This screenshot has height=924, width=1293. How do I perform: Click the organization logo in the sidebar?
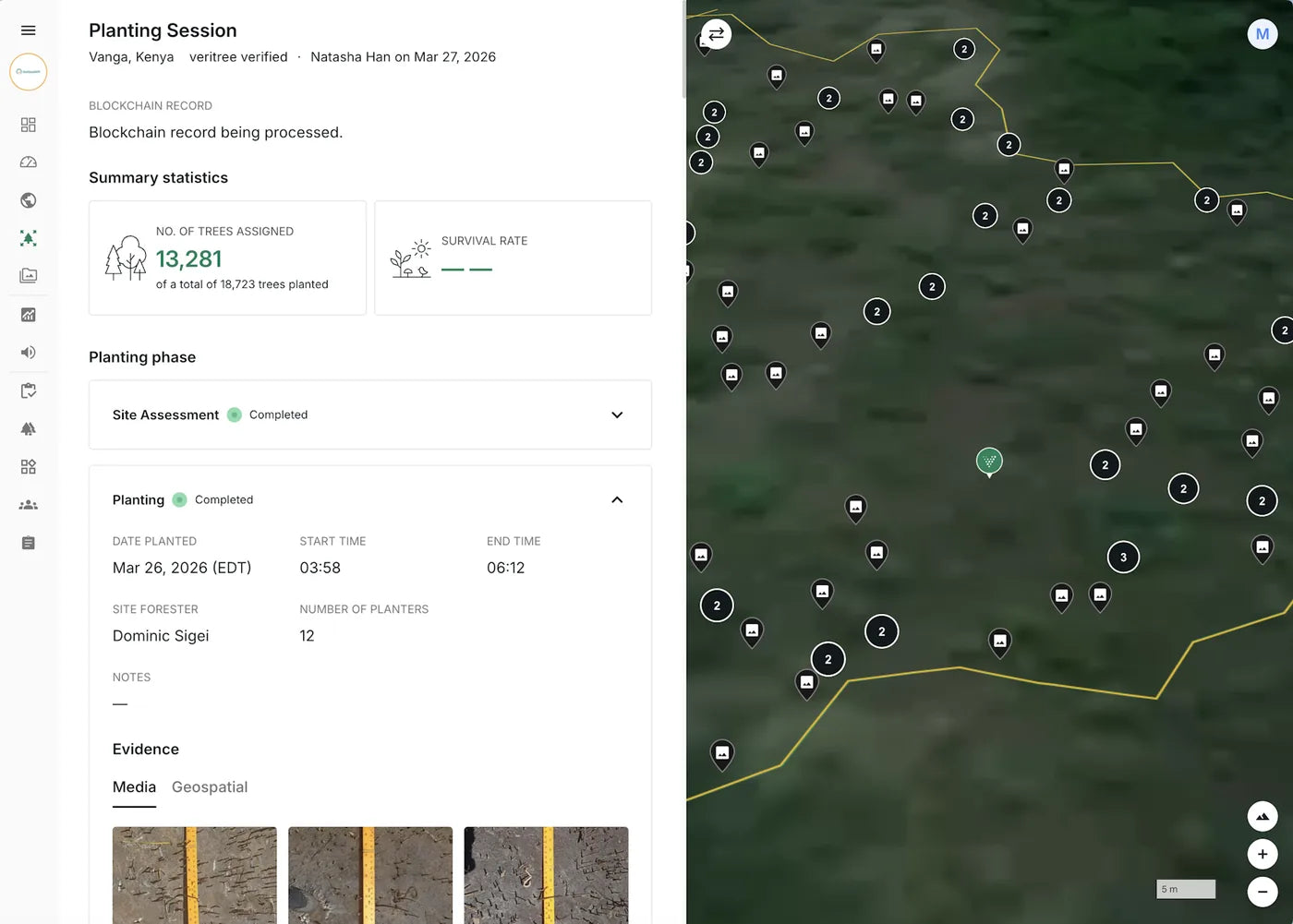tap(29, 72)
